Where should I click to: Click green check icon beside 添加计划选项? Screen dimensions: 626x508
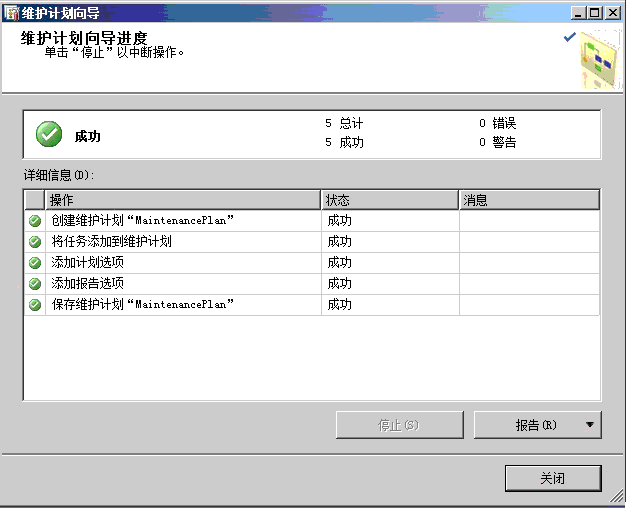(35, 263)
